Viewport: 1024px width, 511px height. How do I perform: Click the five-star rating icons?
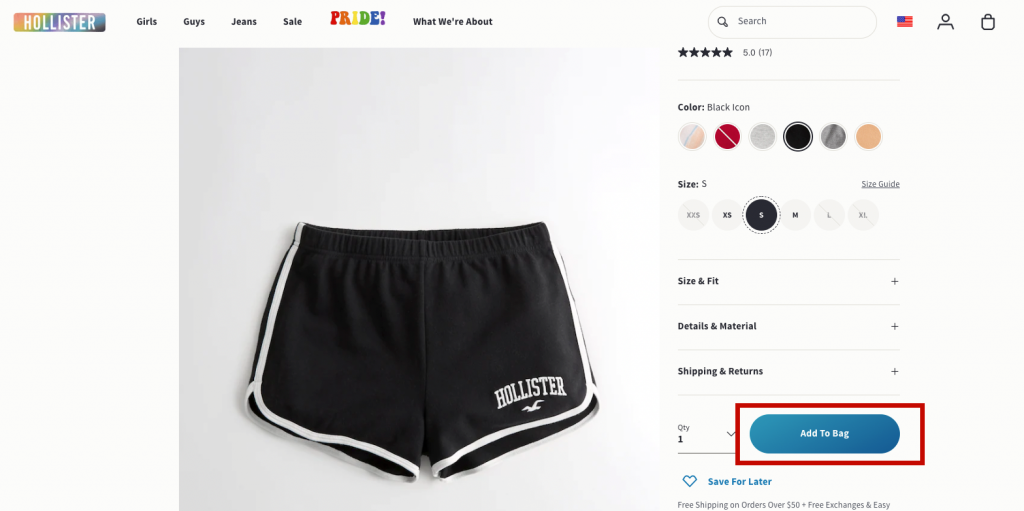point(705,52)
